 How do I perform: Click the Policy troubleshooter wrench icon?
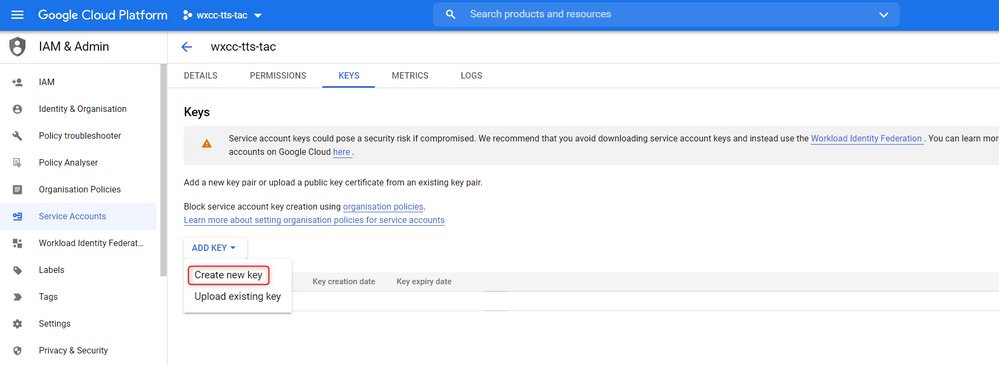[x=17, y=136]
